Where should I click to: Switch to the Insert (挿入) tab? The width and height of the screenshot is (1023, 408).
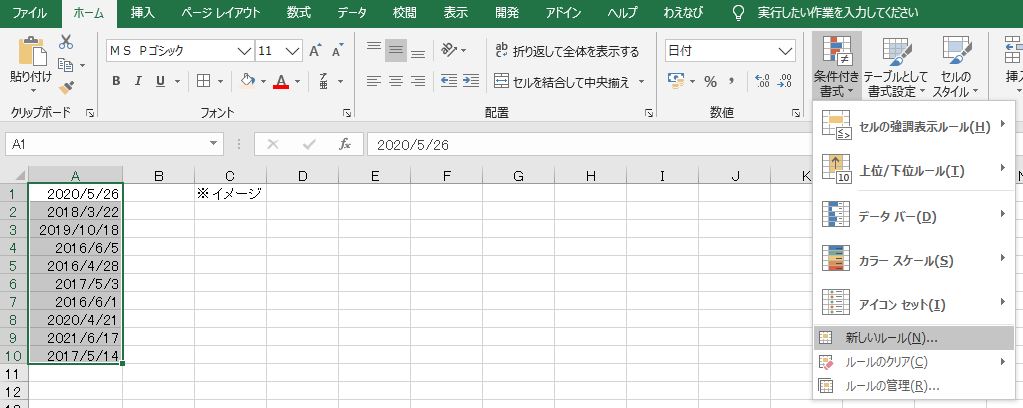[143, 13]
